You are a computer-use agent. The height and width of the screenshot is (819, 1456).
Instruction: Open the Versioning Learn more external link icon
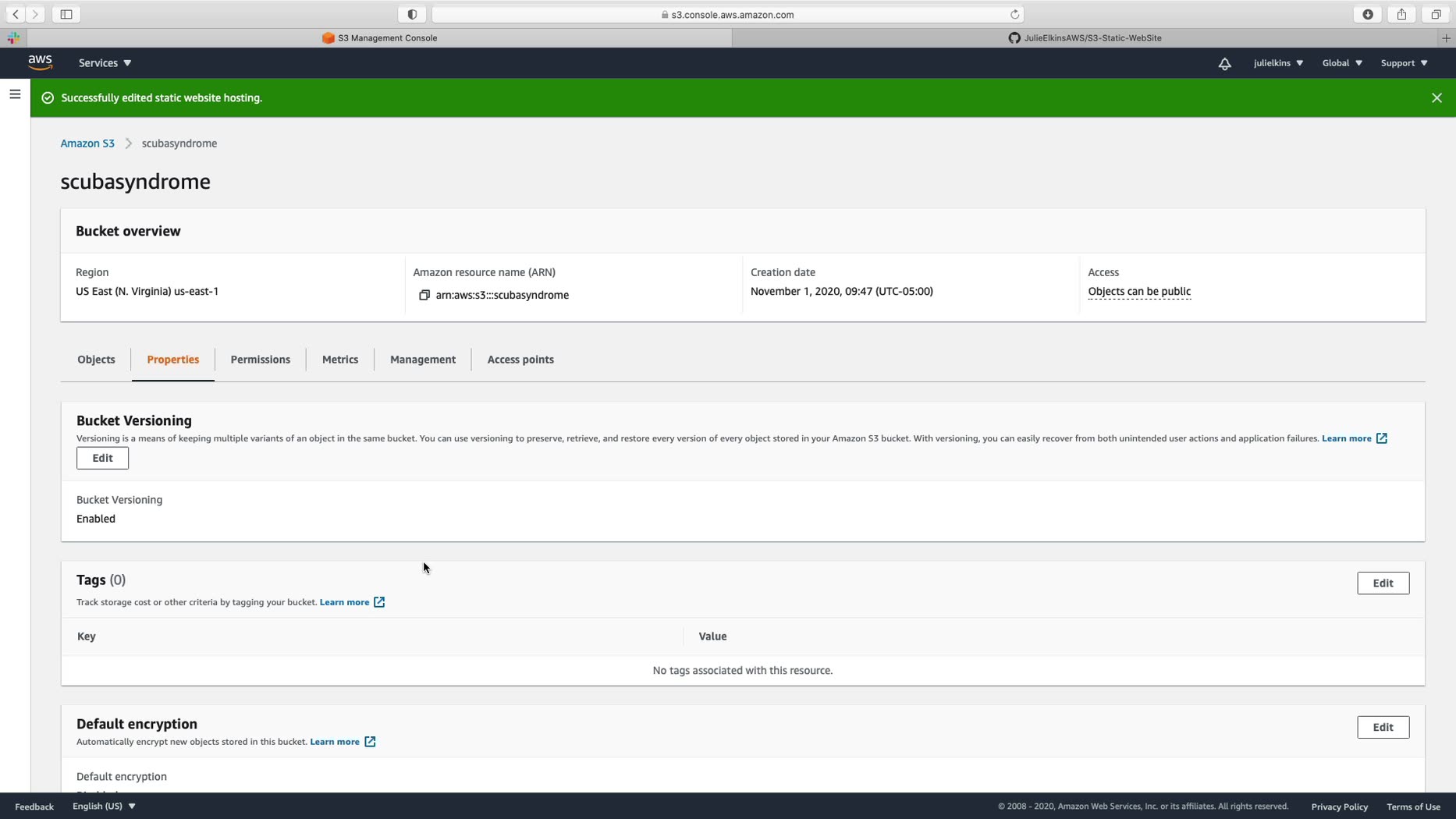1381,438
